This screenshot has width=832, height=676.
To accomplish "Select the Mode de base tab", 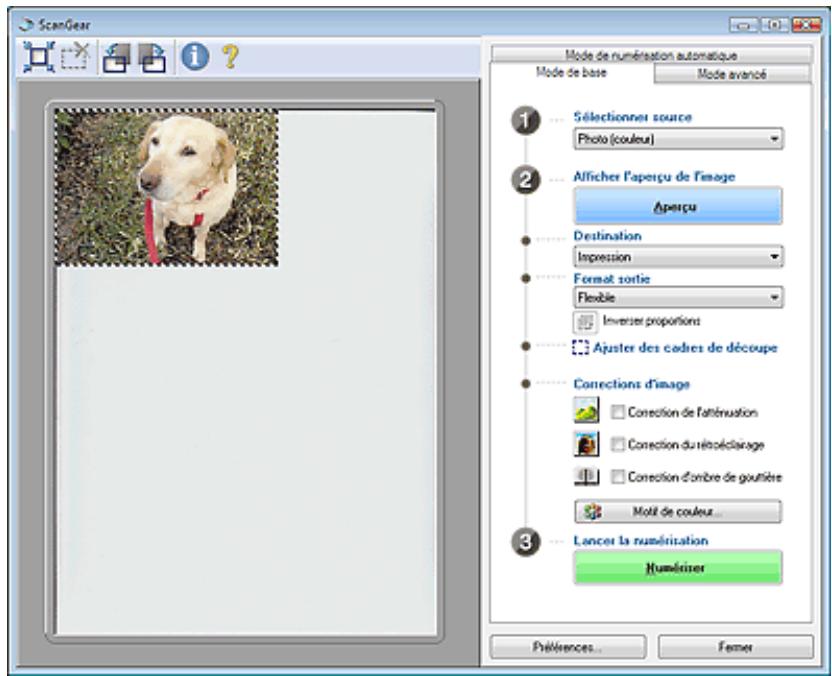I will (571, 73).
